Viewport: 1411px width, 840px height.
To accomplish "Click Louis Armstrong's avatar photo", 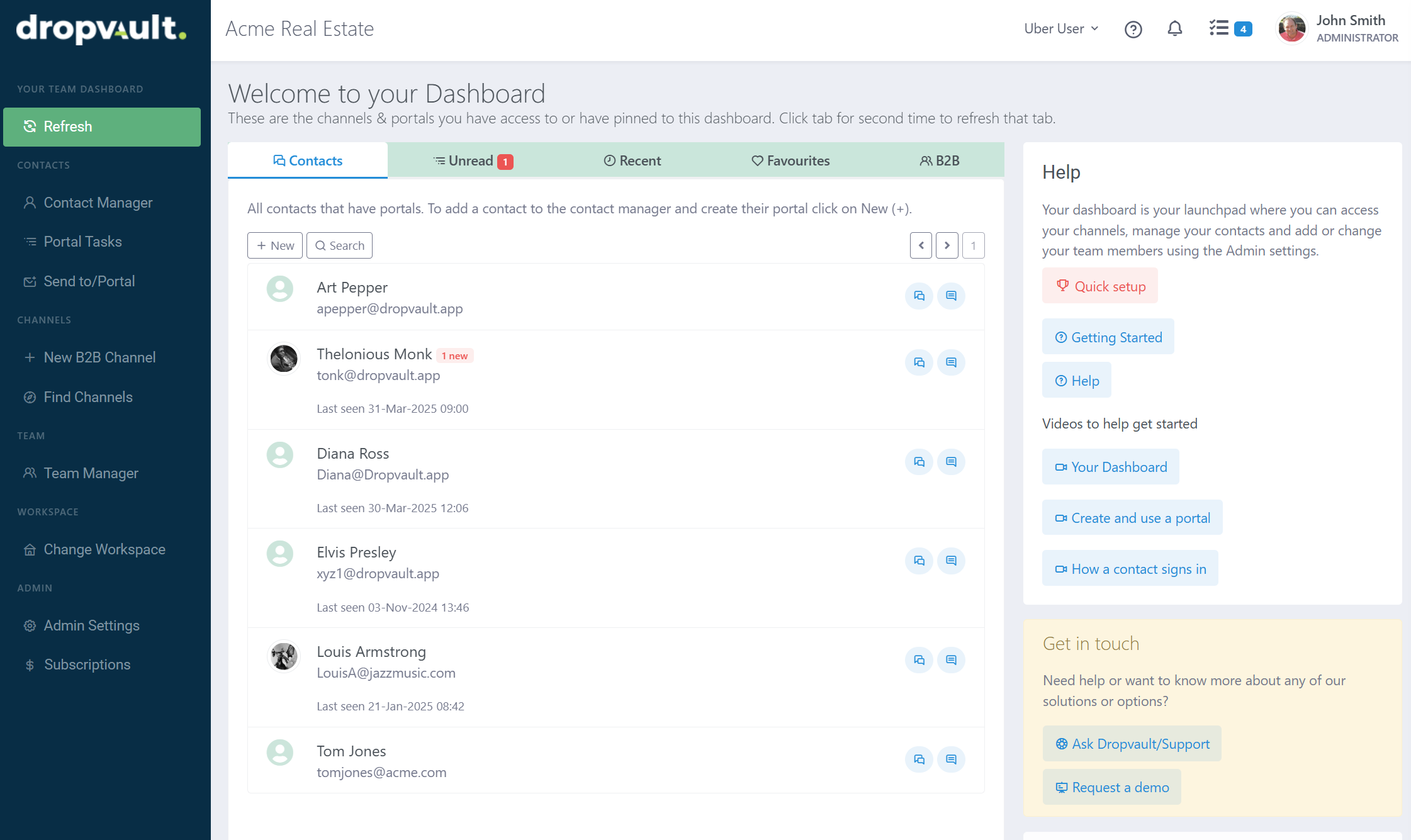I will (283, 656).
